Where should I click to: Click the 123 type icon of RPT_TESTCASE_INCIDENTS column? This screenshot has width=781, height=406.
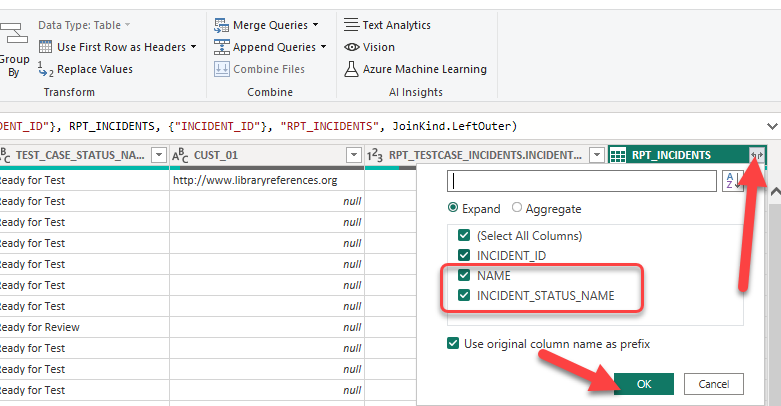click(375, 155)
